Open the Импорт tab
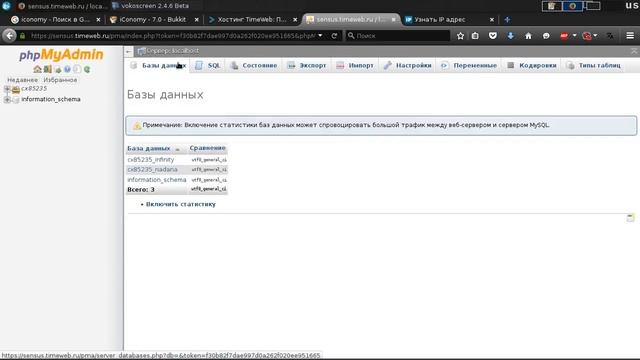 (355, 65)
